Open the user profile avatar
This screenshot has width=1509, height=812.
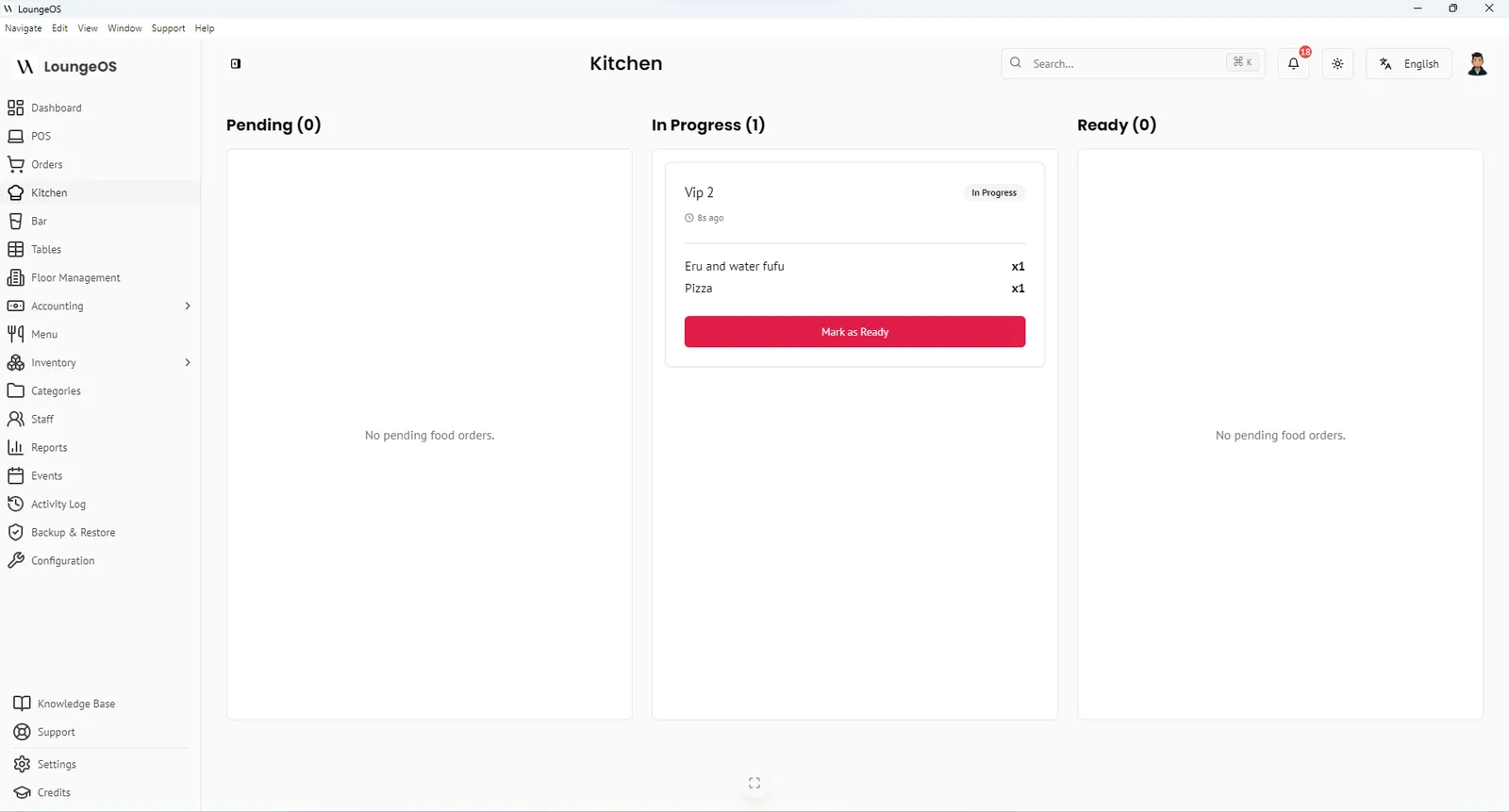click(1478, 63)
